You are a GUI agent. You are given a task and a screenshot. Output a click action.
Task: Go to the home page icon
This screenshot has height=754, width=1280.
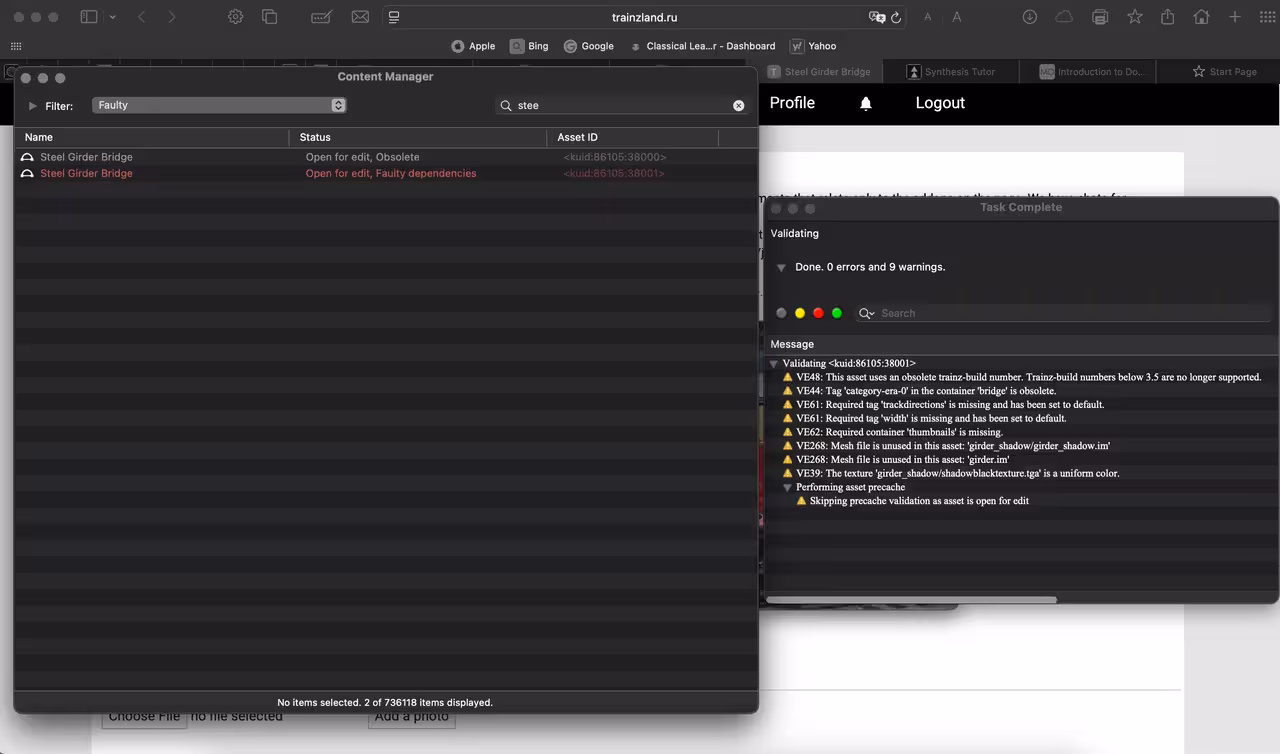click(x=1202, y=17)
